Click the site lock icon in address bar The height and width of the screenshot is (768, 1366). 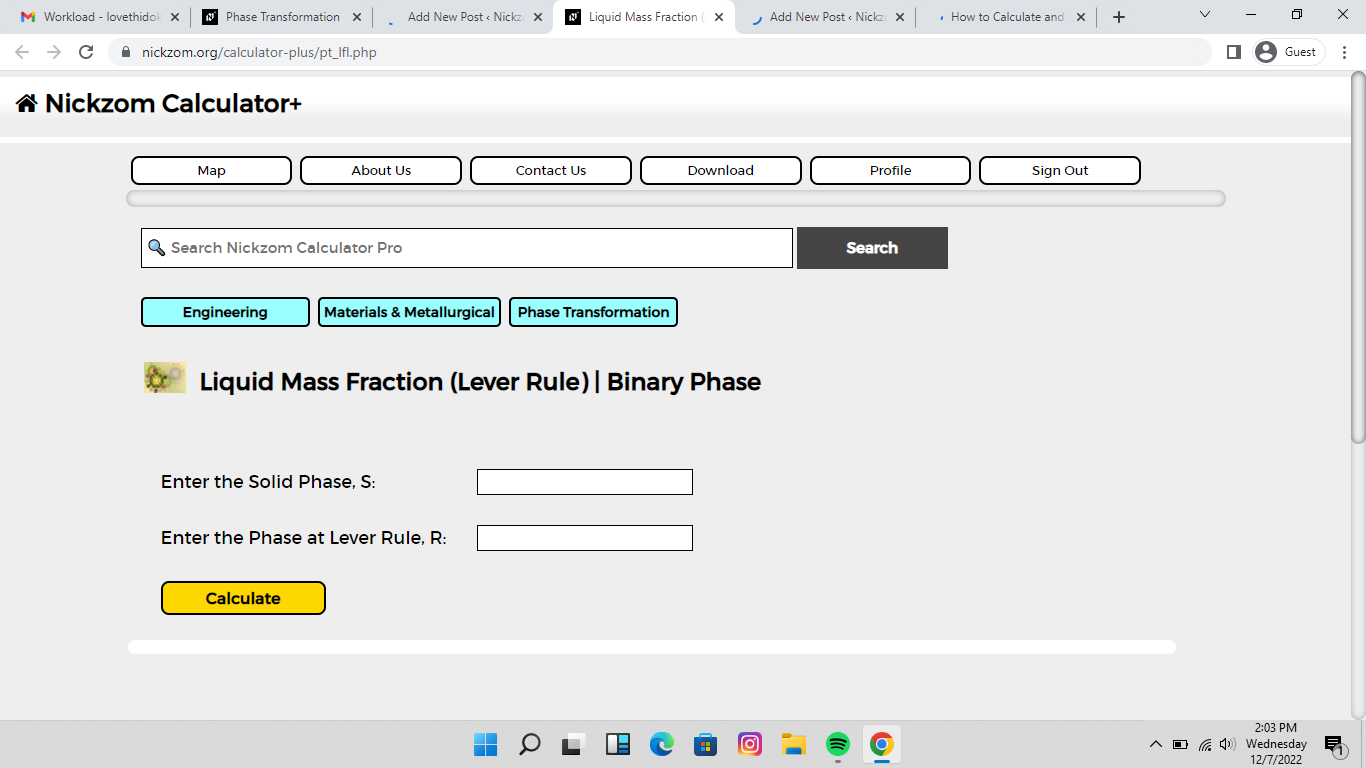(x=126, y=52)
